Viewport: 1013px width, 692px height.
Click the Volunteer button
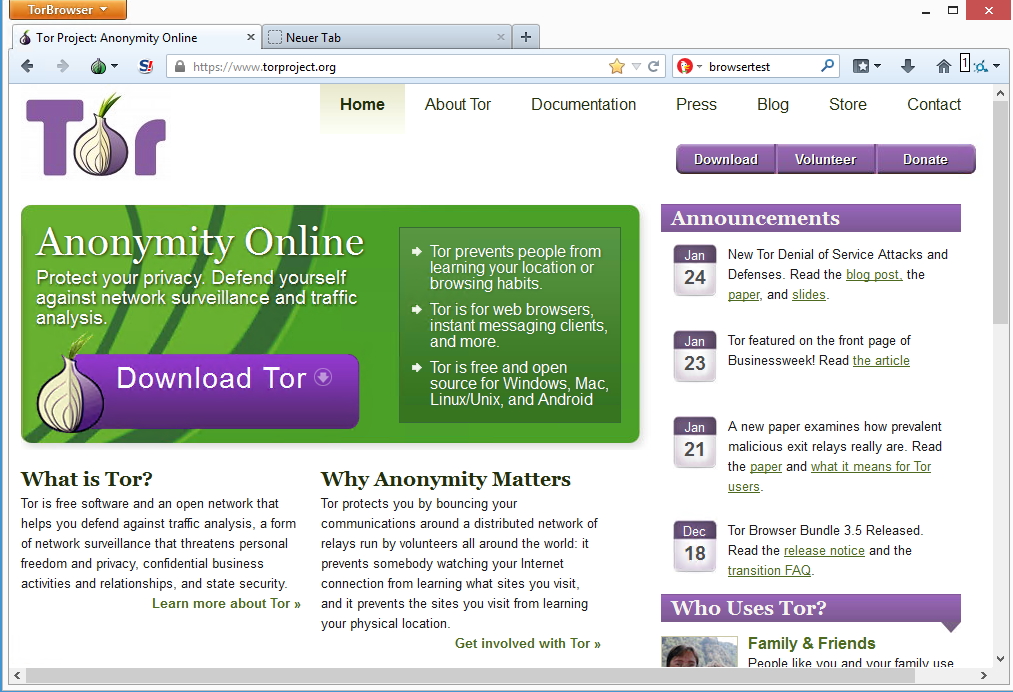pos(825,160)
